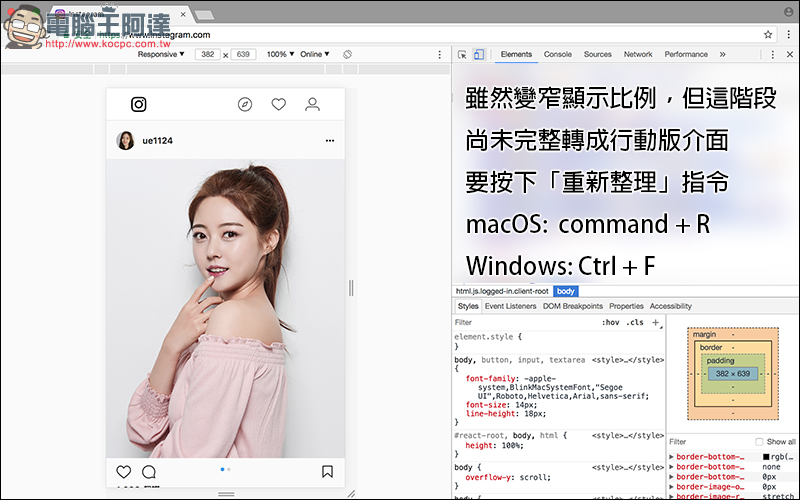Screen dimensions: 800x500
Task: Open device toolbar three-dot more options
Action: [x=440, y=54]
